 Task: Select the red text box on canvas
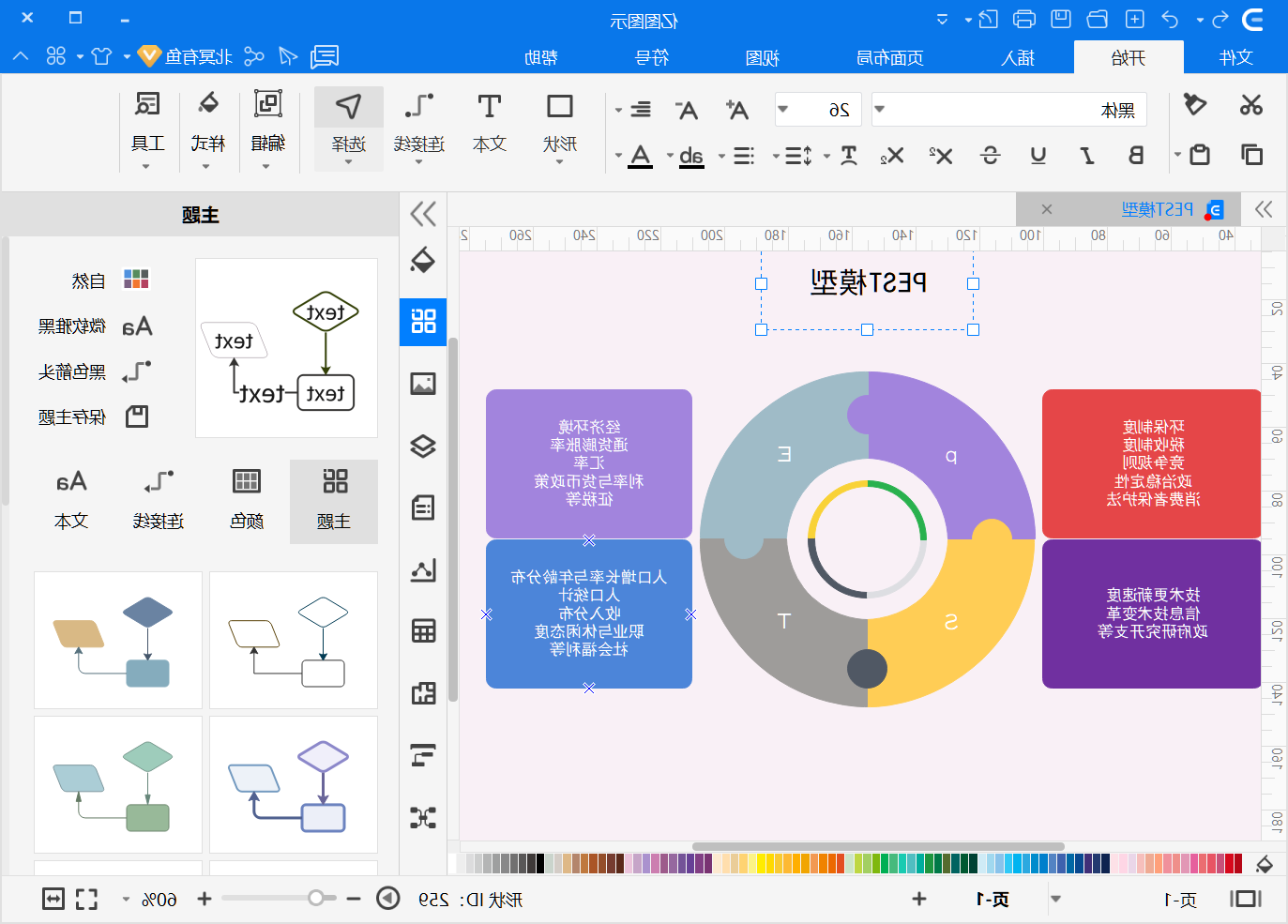click(x=1152, y=463)
